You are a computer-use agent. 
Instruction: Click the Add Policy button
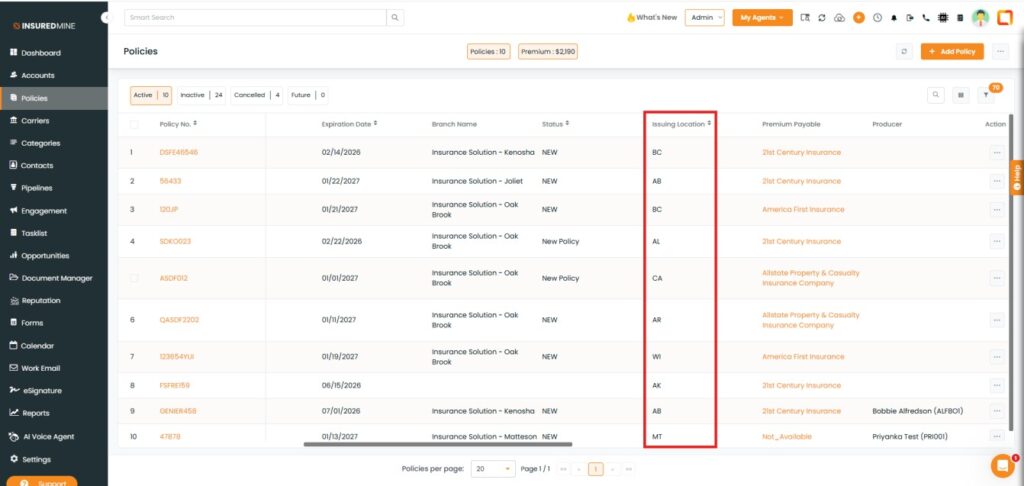952,51
